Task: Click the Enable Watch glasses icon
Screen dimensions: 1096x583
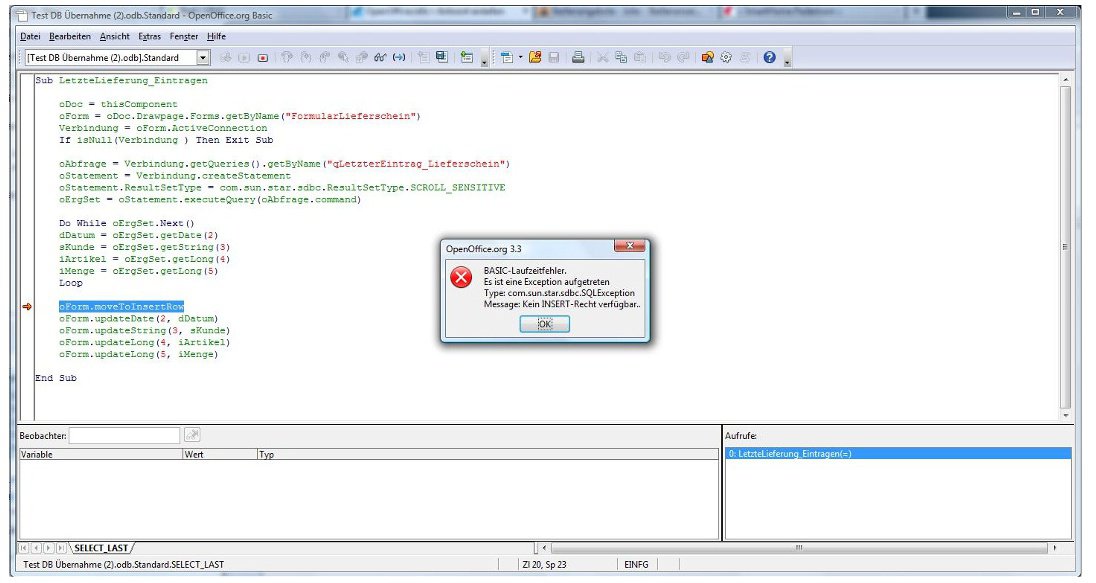Action: click(381, 58)
